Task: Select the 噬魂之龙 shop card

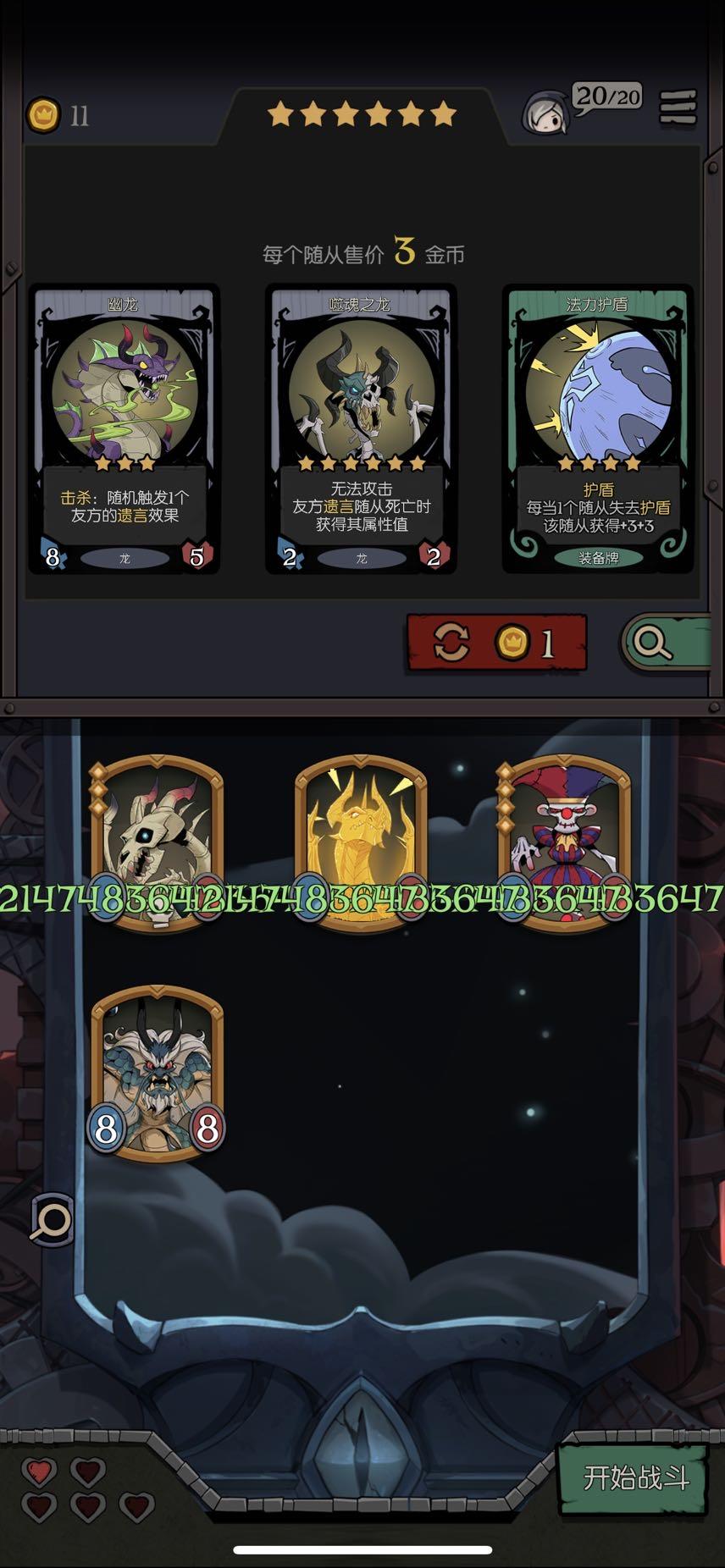Action: [362, 429]
